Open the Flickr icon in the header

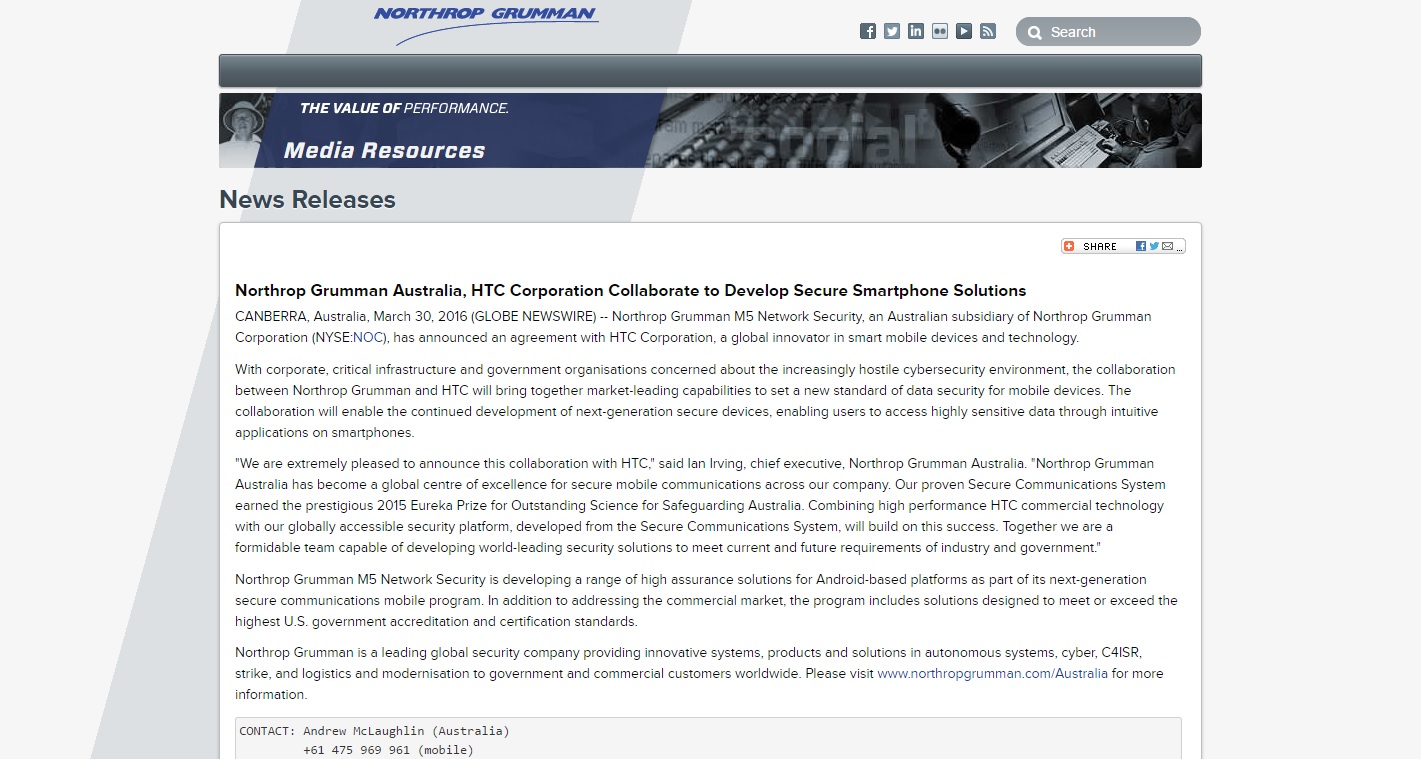[940, 31]
